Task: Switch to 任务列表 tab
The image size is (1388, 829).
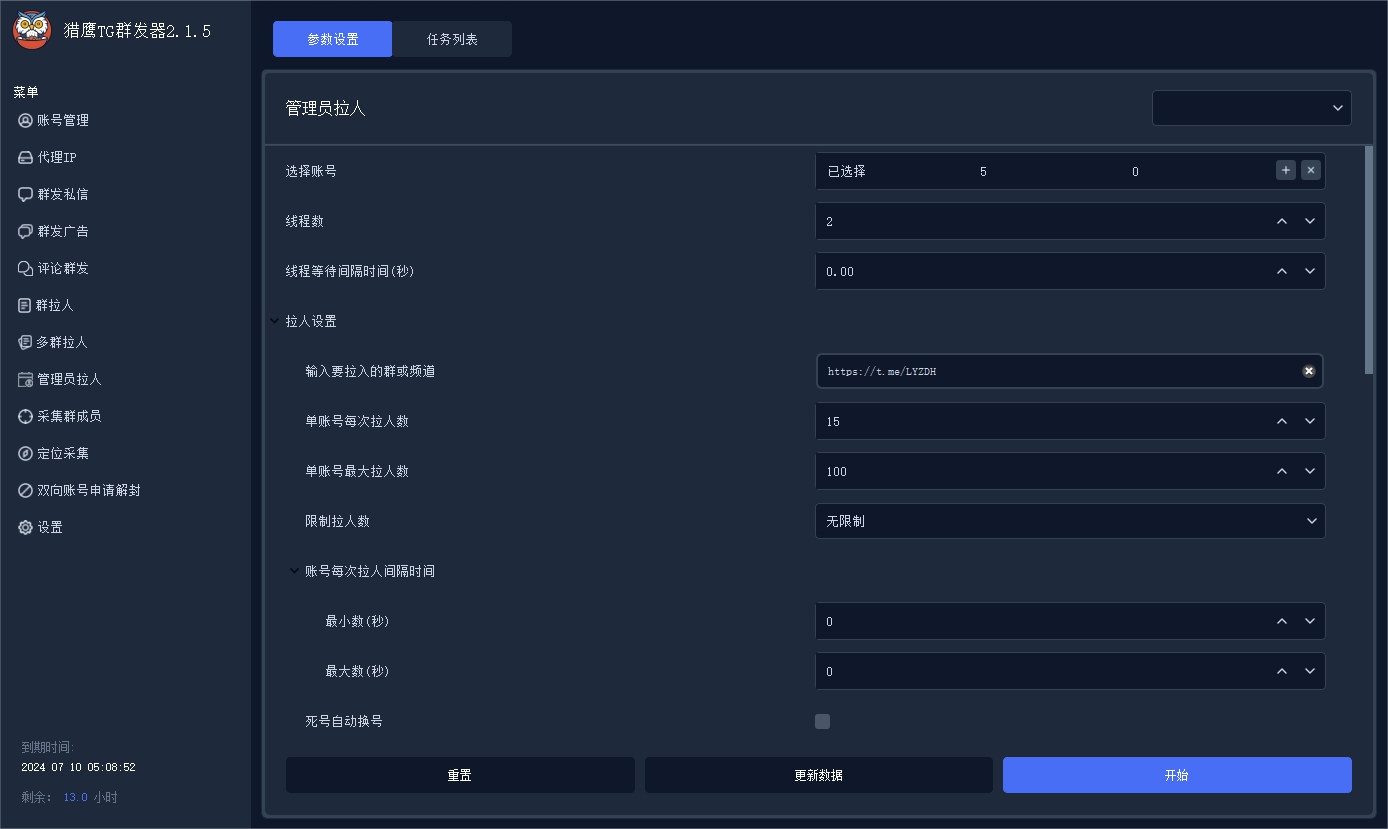Action: click(452, 39)
